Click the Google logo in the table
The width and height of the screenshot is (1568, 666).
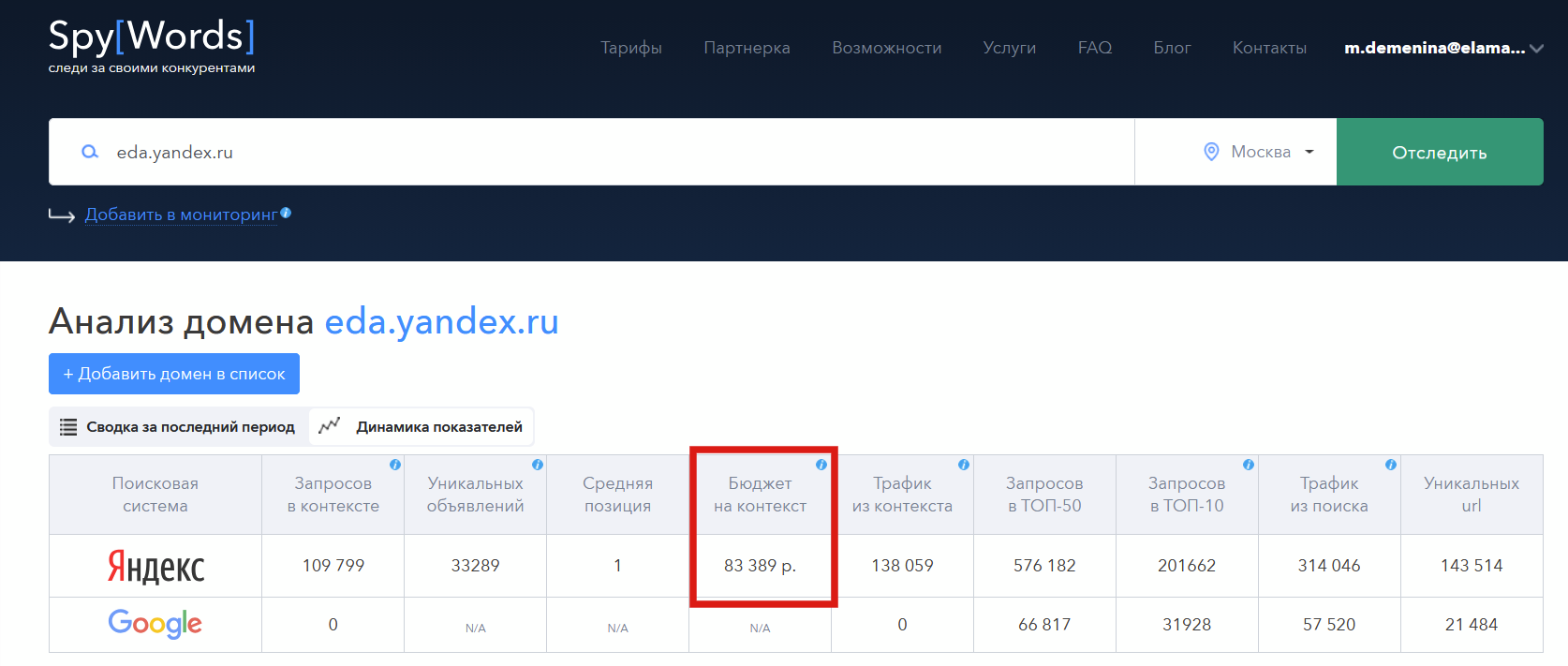(155, 624)
